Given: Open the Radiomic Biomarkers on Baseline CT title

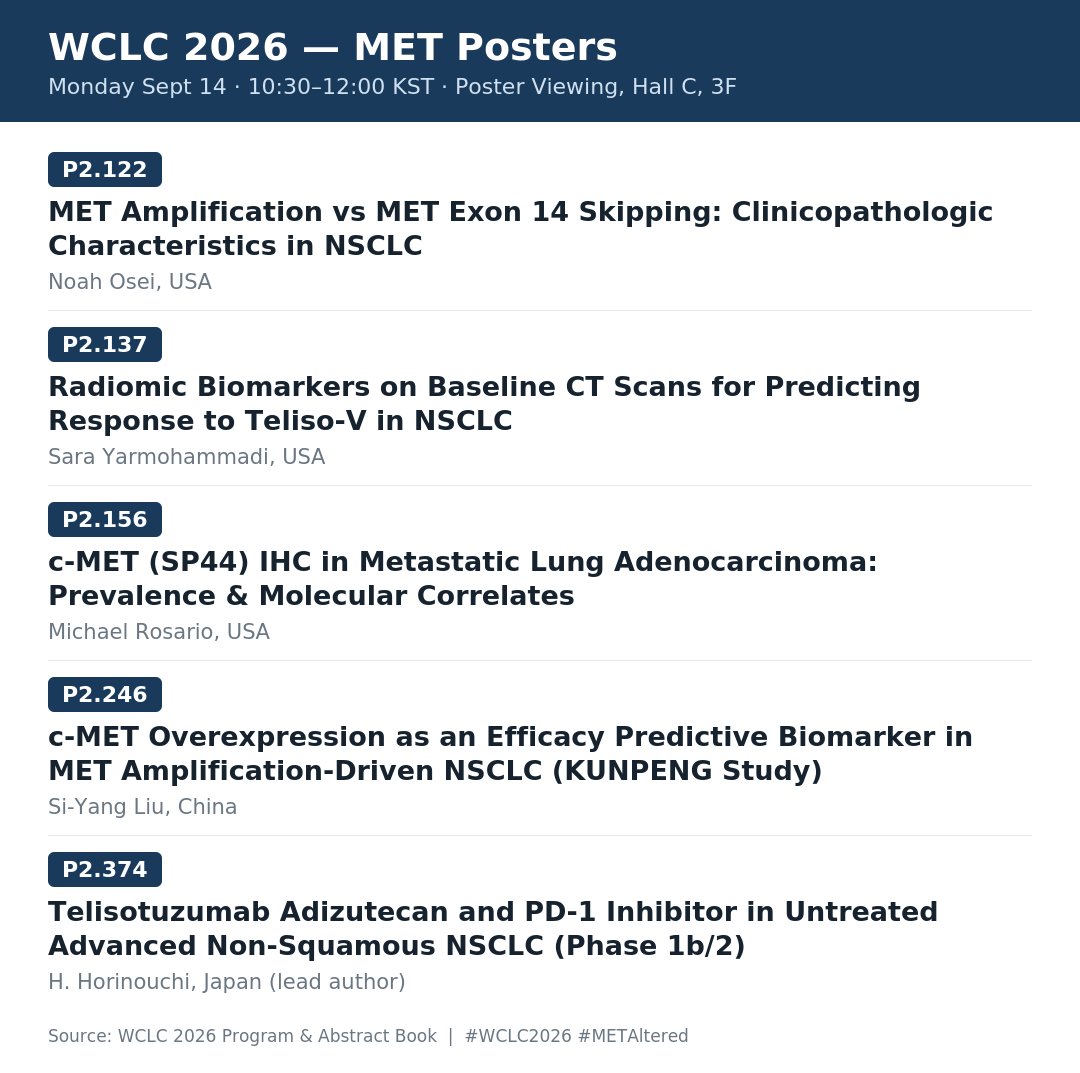Looking at the screenshot, I should pyautogui.click(x=484, y=404).
